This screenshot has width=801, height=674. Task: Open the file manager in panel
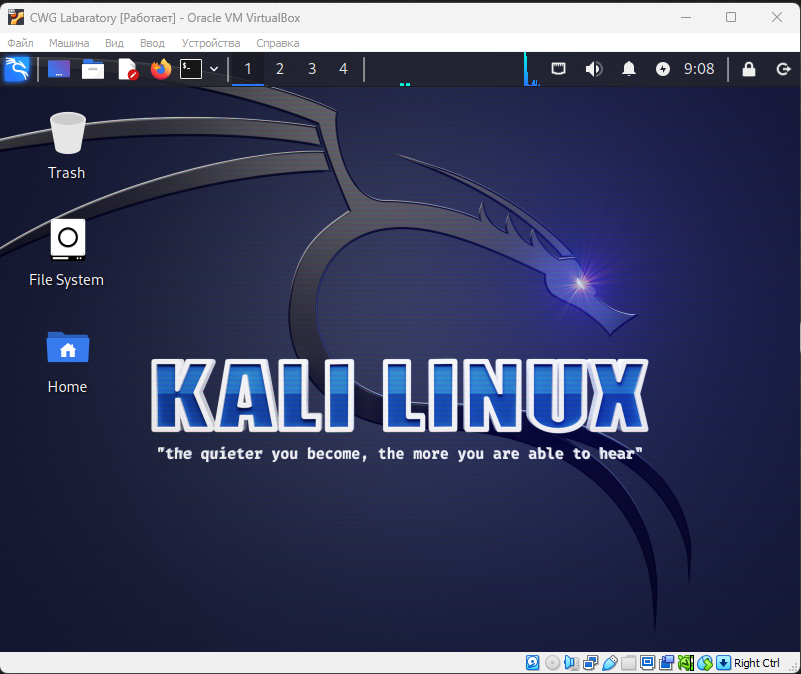tap(93, 69)
